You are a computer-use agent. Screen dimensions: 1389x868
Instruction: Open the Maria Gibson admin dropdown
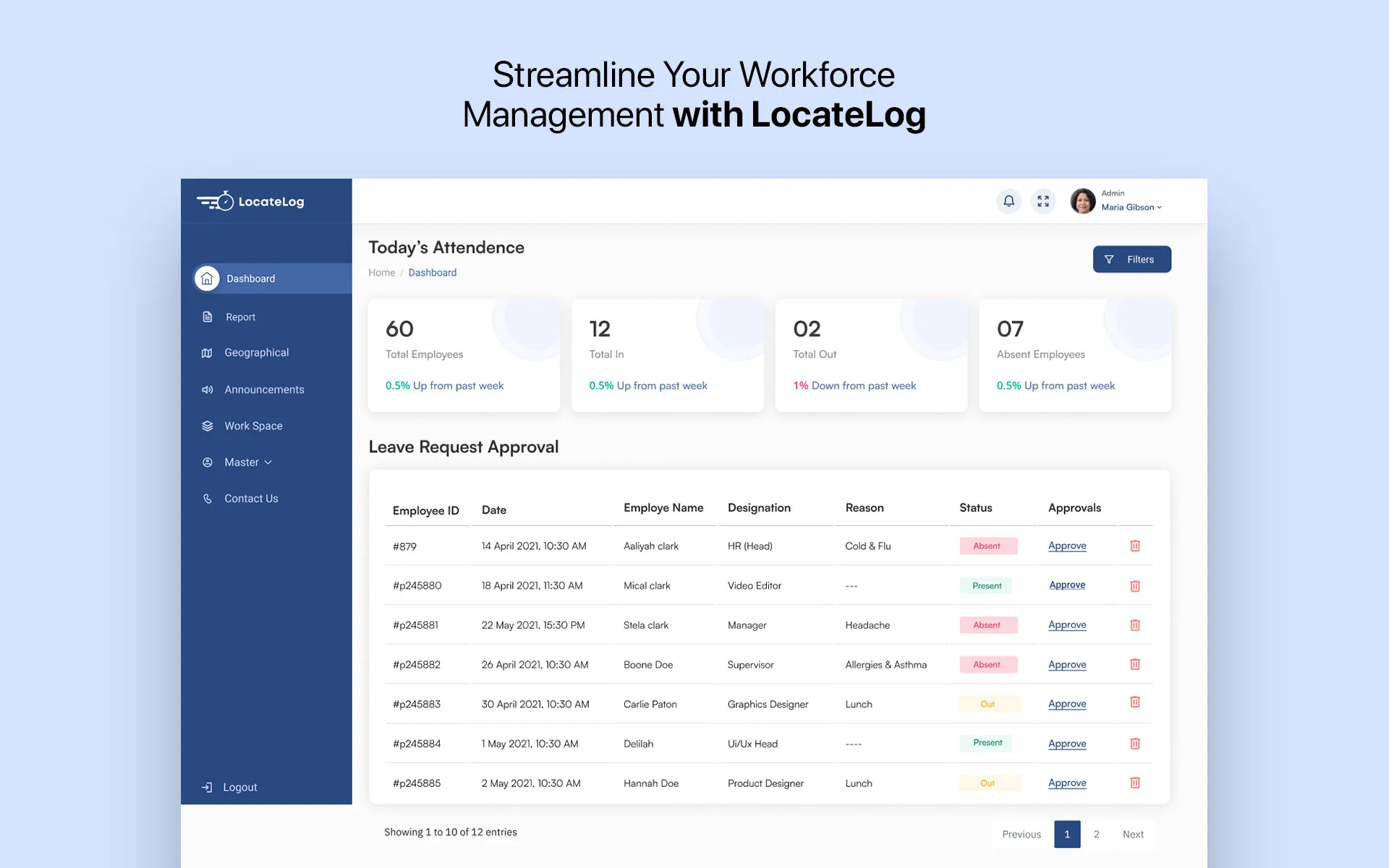[1131, 207]
